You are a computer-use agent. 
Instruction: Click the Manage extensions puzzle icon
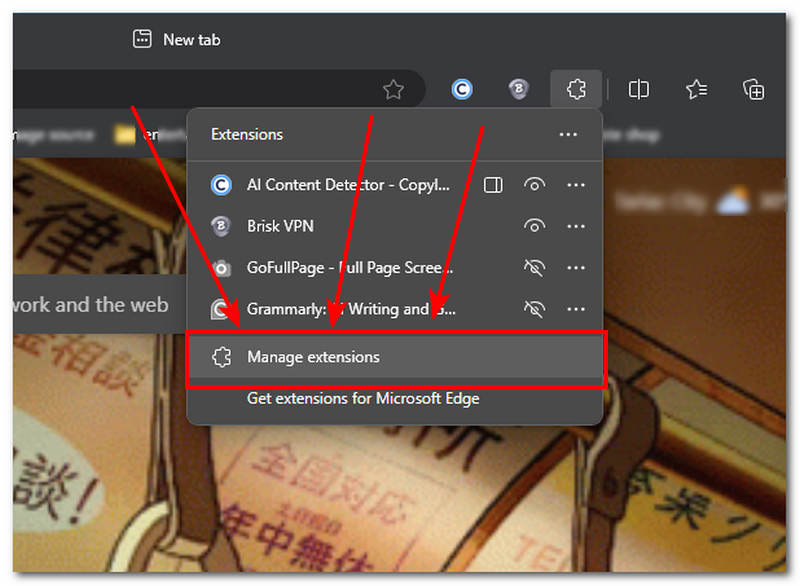[221, 357]
